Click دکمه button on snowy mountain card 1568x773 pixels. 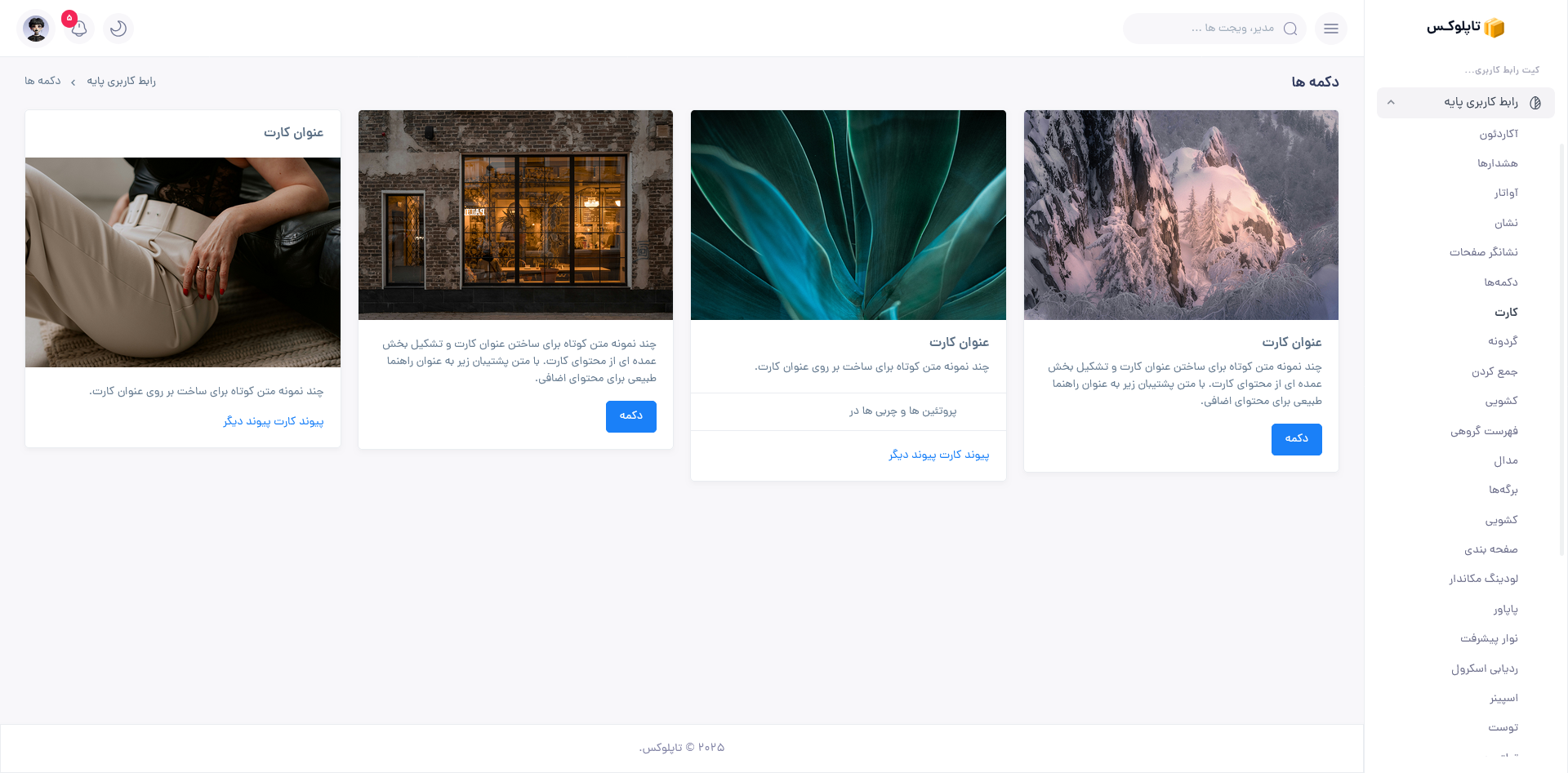[x=1296, y=439]
